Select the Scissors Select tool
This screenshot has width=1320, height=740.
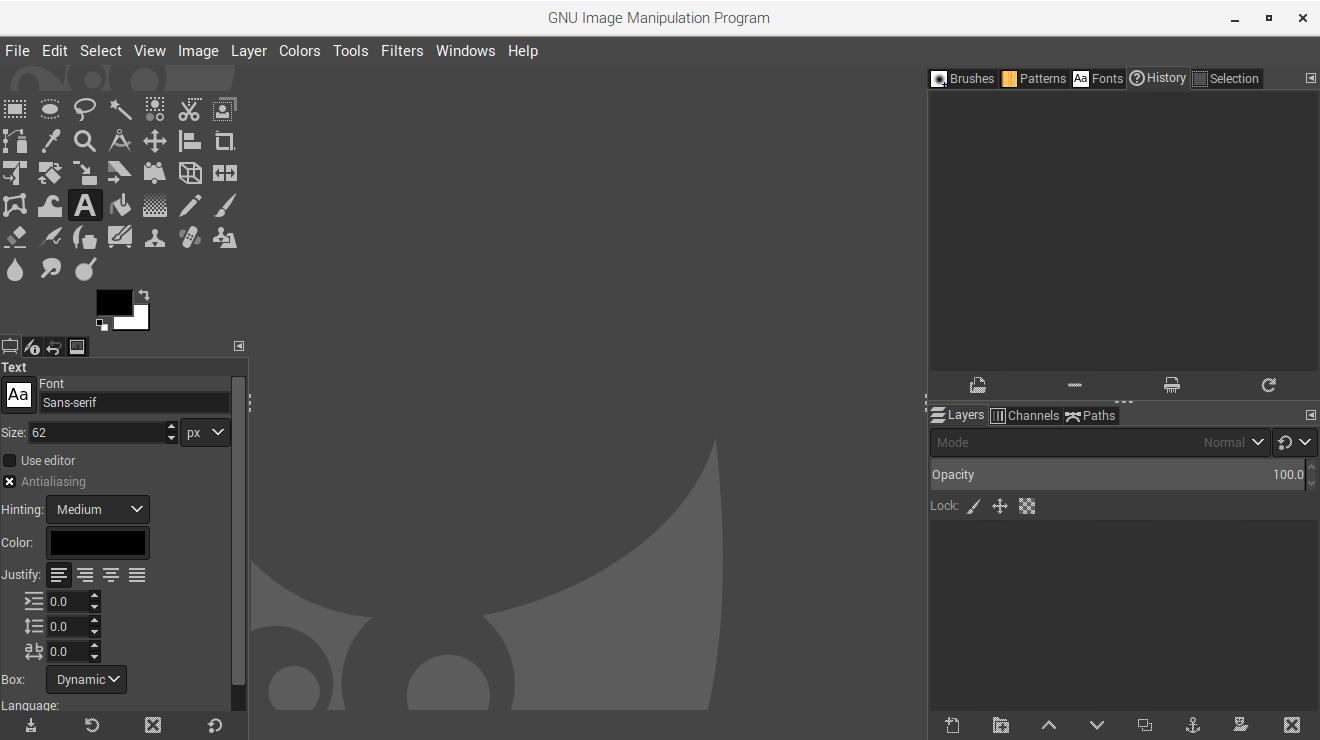coord(190,108)
